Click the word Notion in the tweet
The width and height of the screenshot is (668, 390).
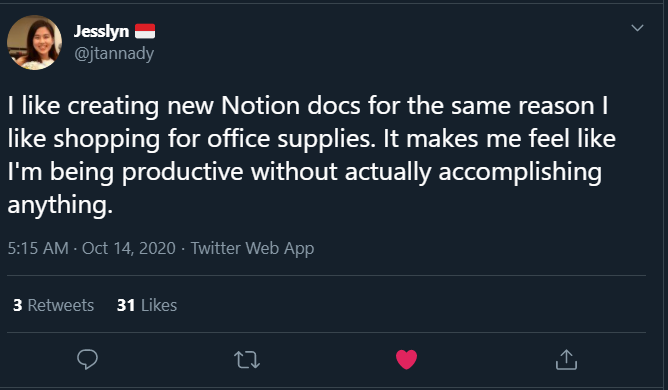(260, 105)
